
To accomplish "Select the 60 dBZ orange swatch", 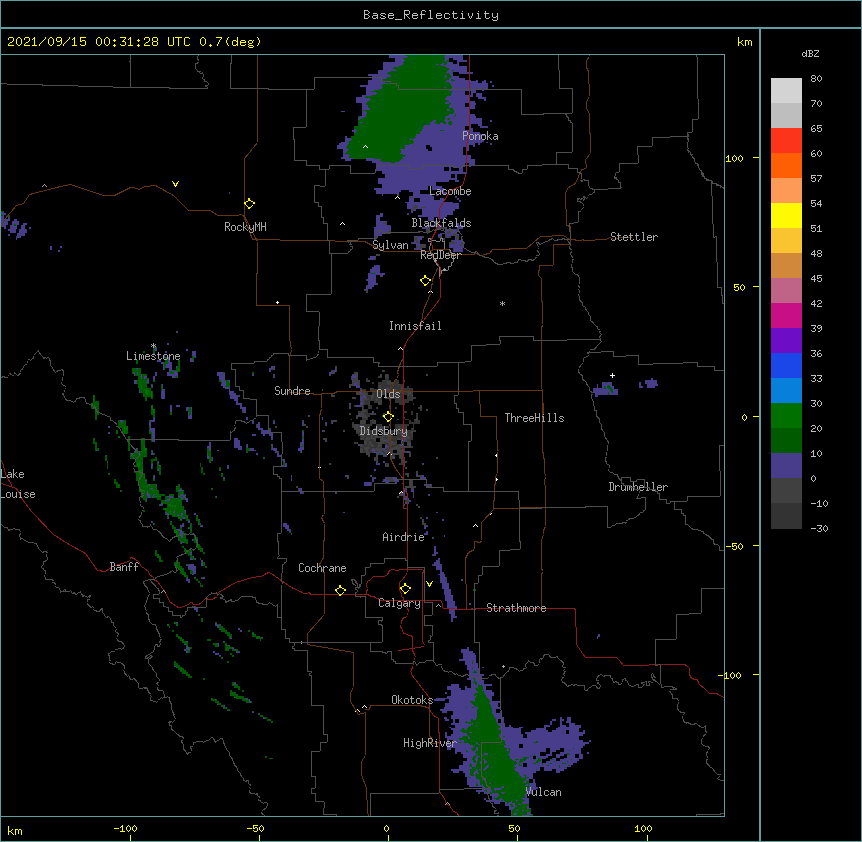I will pos(786,165).
